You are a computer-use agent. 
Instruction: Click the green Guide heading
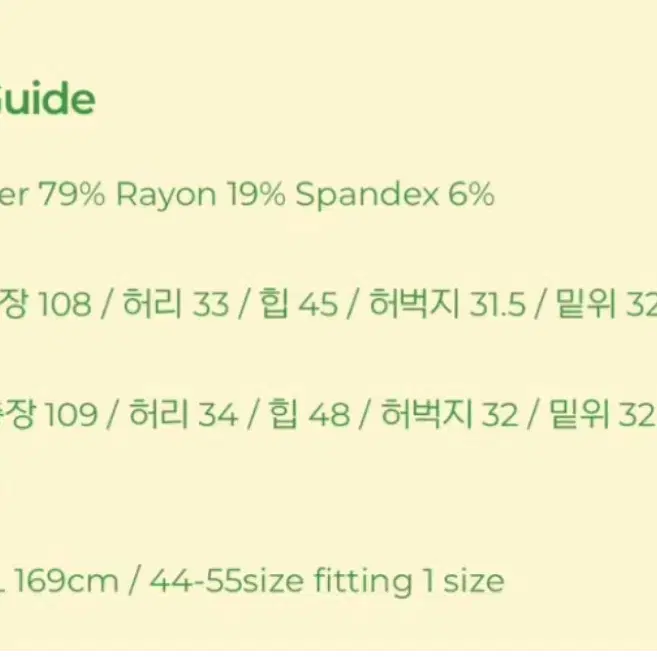[47, 98]
